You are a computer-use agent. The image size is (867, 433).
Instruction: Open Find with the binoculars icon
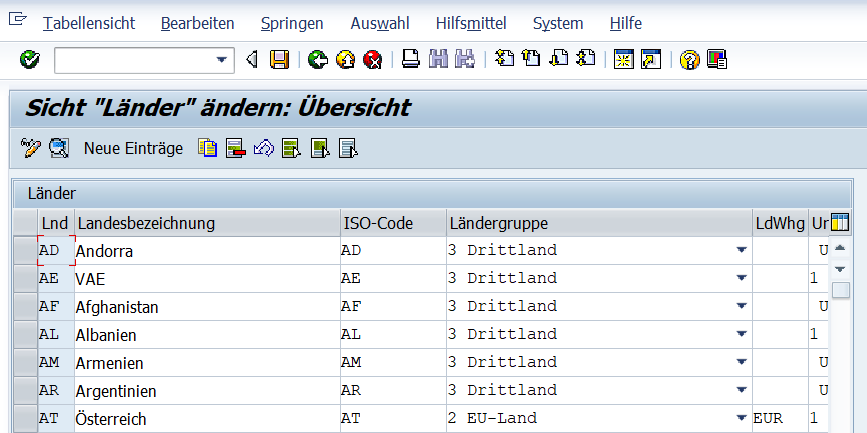pos(438,59)
